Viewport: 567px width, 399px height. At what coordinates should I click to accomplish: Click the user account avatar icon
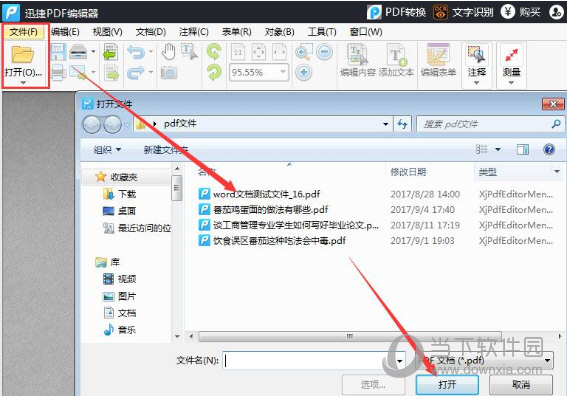click(557, 12)
